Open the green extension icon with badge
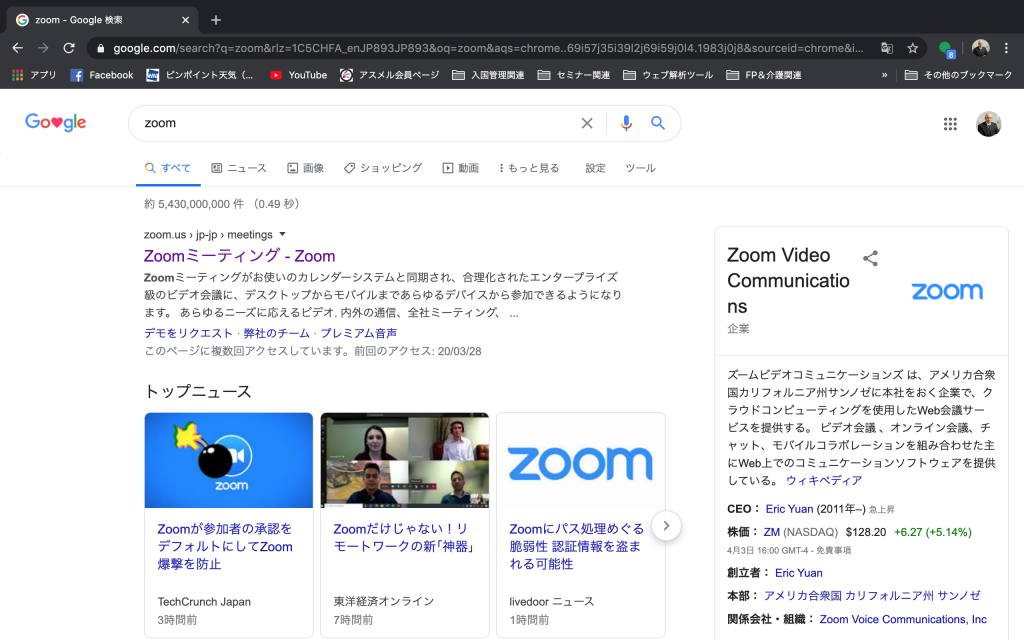This screenshot has height=640, width=1024. [946, 49]
